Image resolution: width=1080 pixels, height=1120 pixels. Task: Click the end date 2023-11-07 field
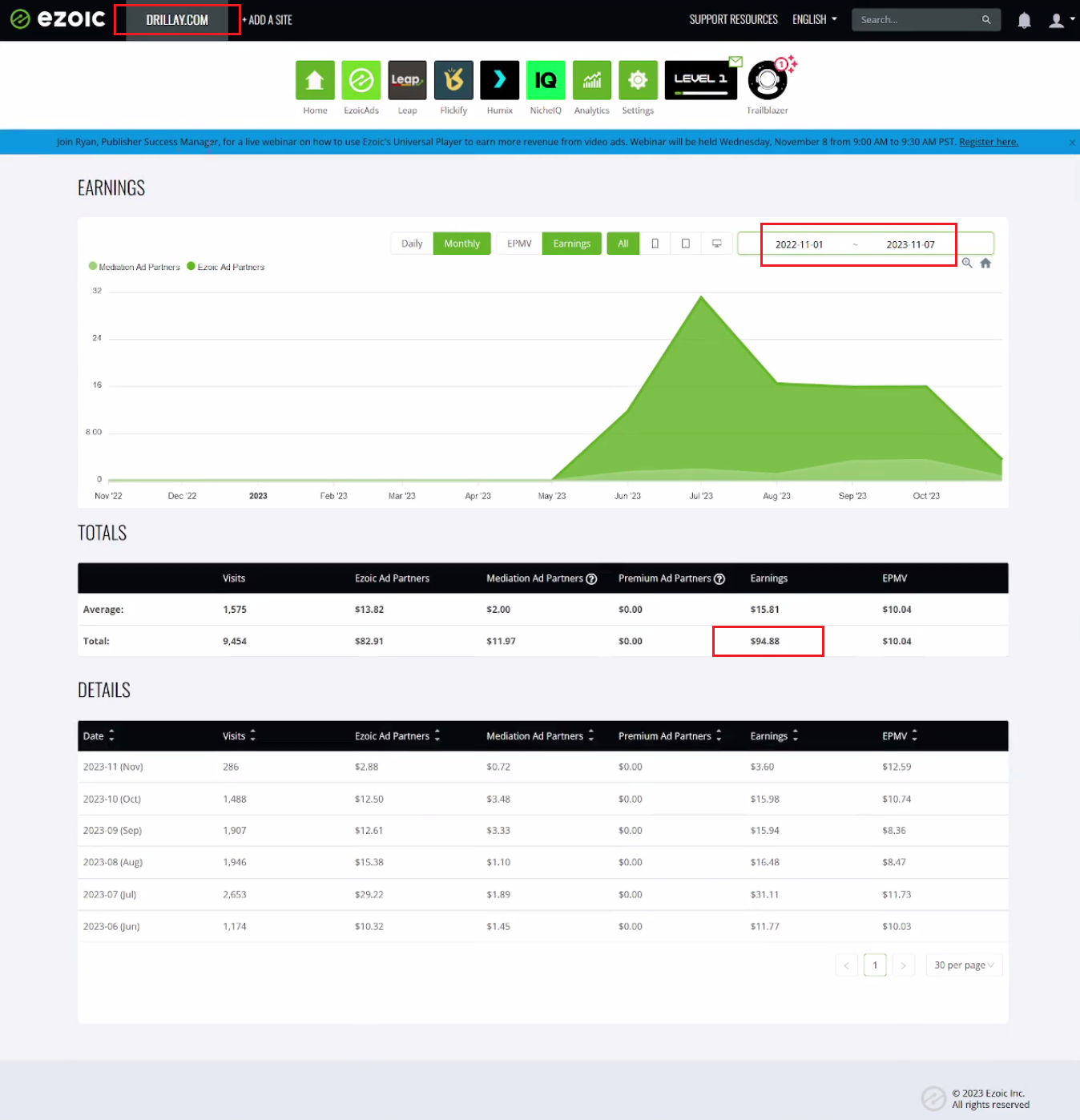910,244
